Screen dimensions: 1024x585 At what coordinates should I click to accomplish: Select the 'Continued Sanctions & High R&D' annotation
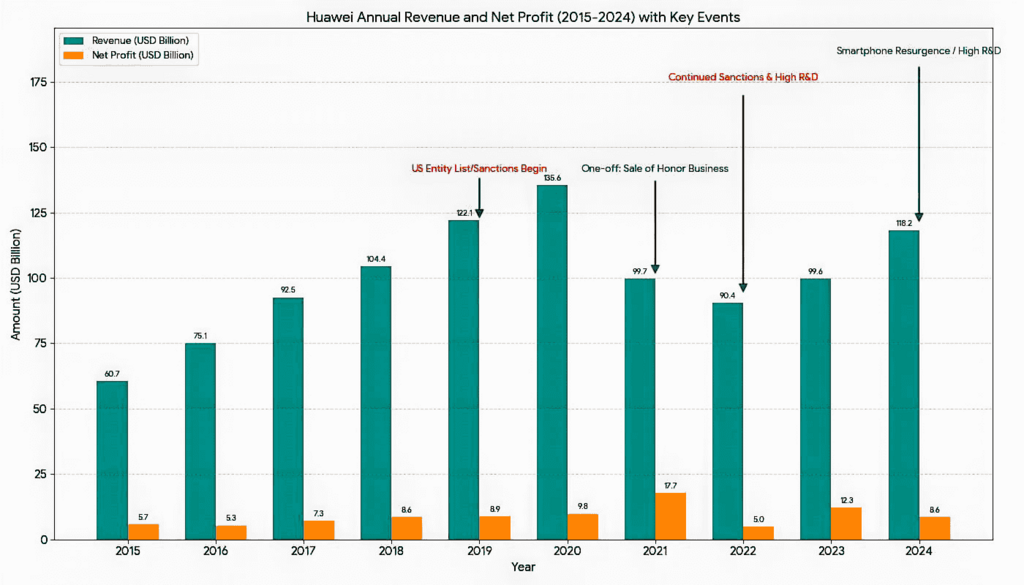click(x=743, y=77)
